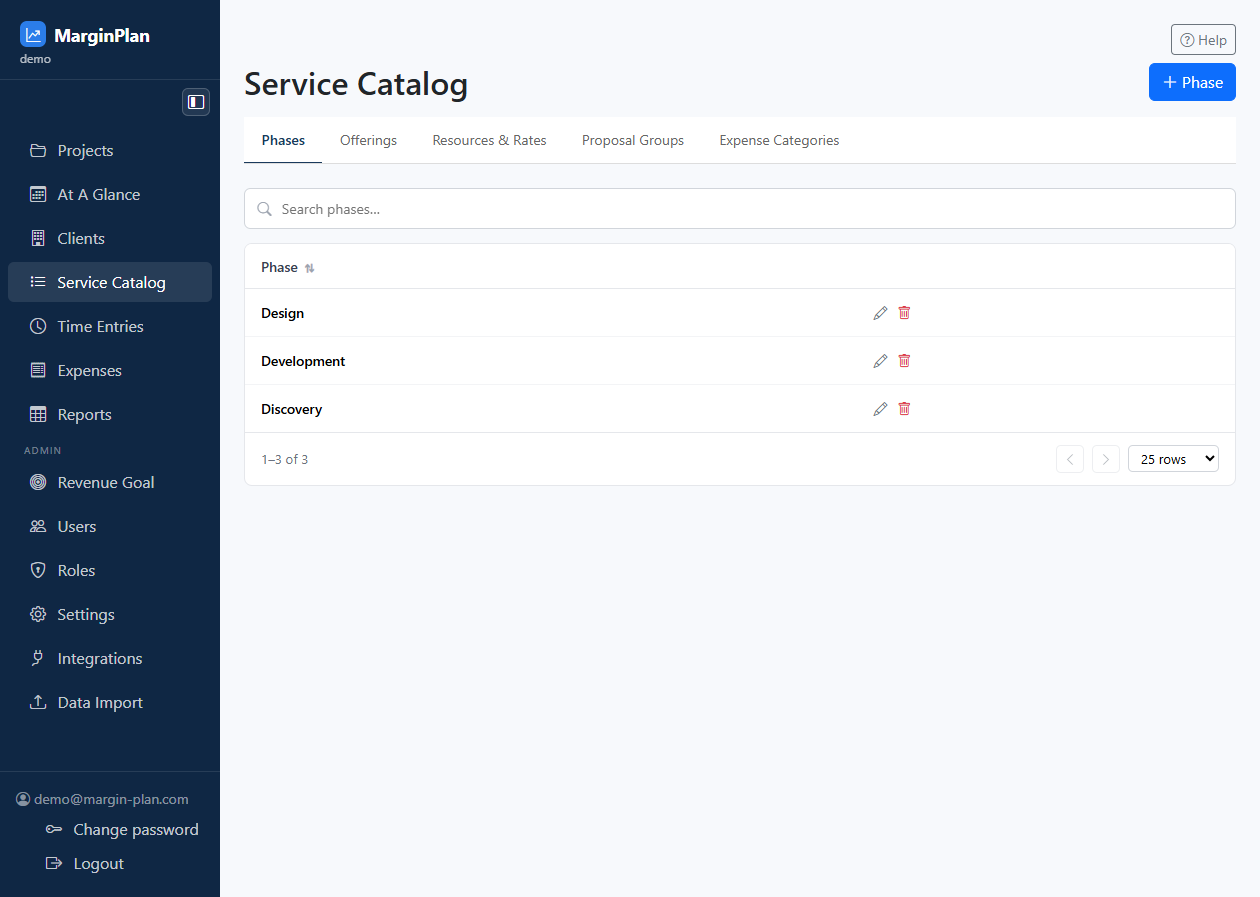Navigate to Time Entries label
Image resolution: width=1260 pixels, height=897 pixels.
click(100, 326)
